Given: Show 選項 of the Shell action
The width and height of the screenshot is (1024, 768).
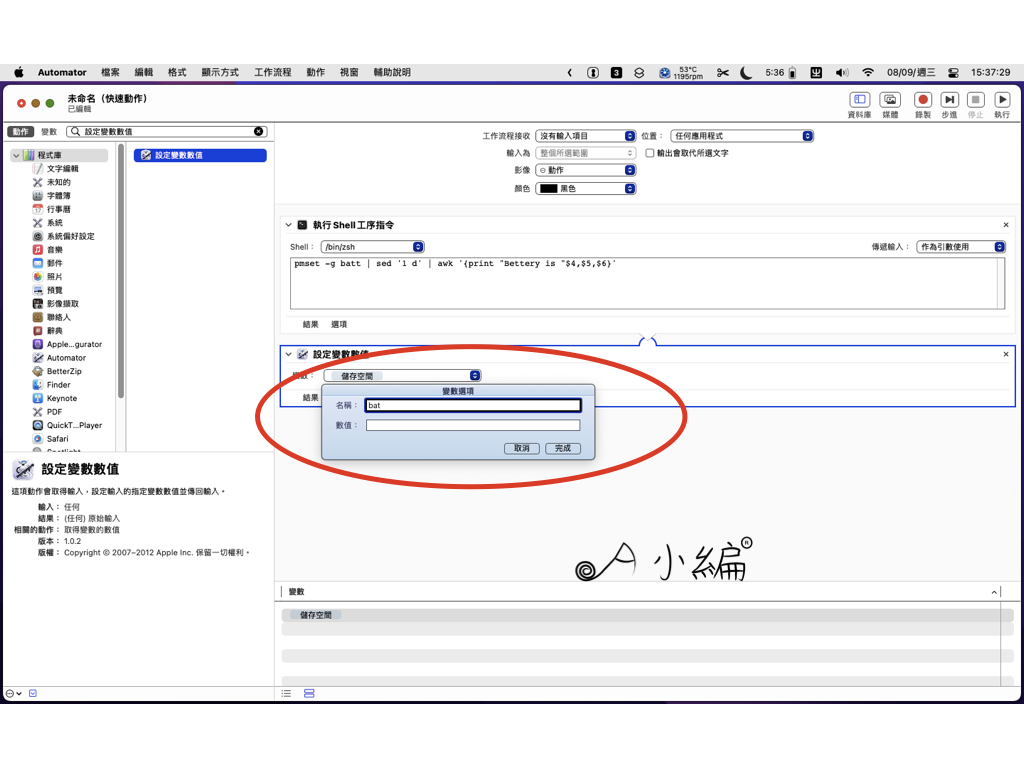Looking at the screenshot, I should pyautogui.click(x=339, y=325).
